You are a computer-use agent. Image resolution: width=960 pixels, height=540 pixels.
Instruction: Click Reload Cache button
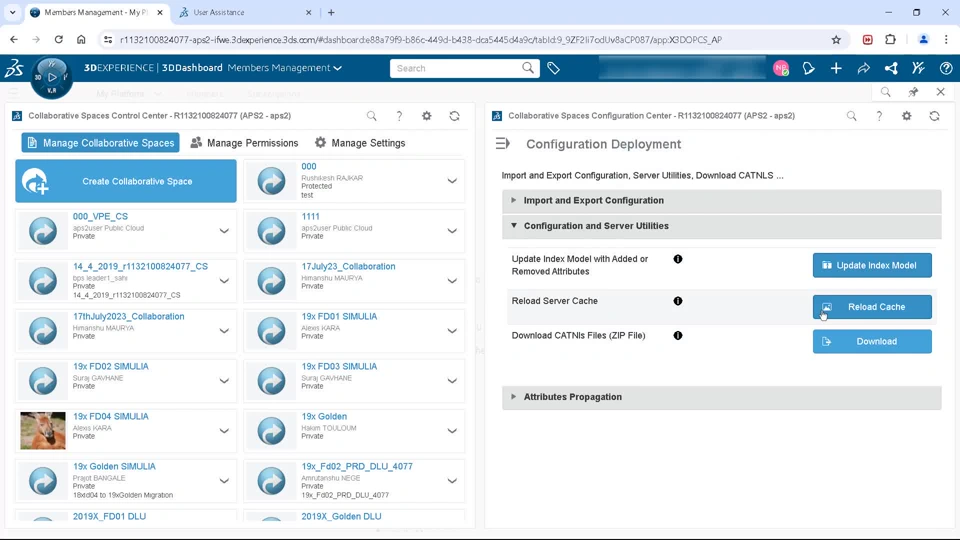(872, 307)
